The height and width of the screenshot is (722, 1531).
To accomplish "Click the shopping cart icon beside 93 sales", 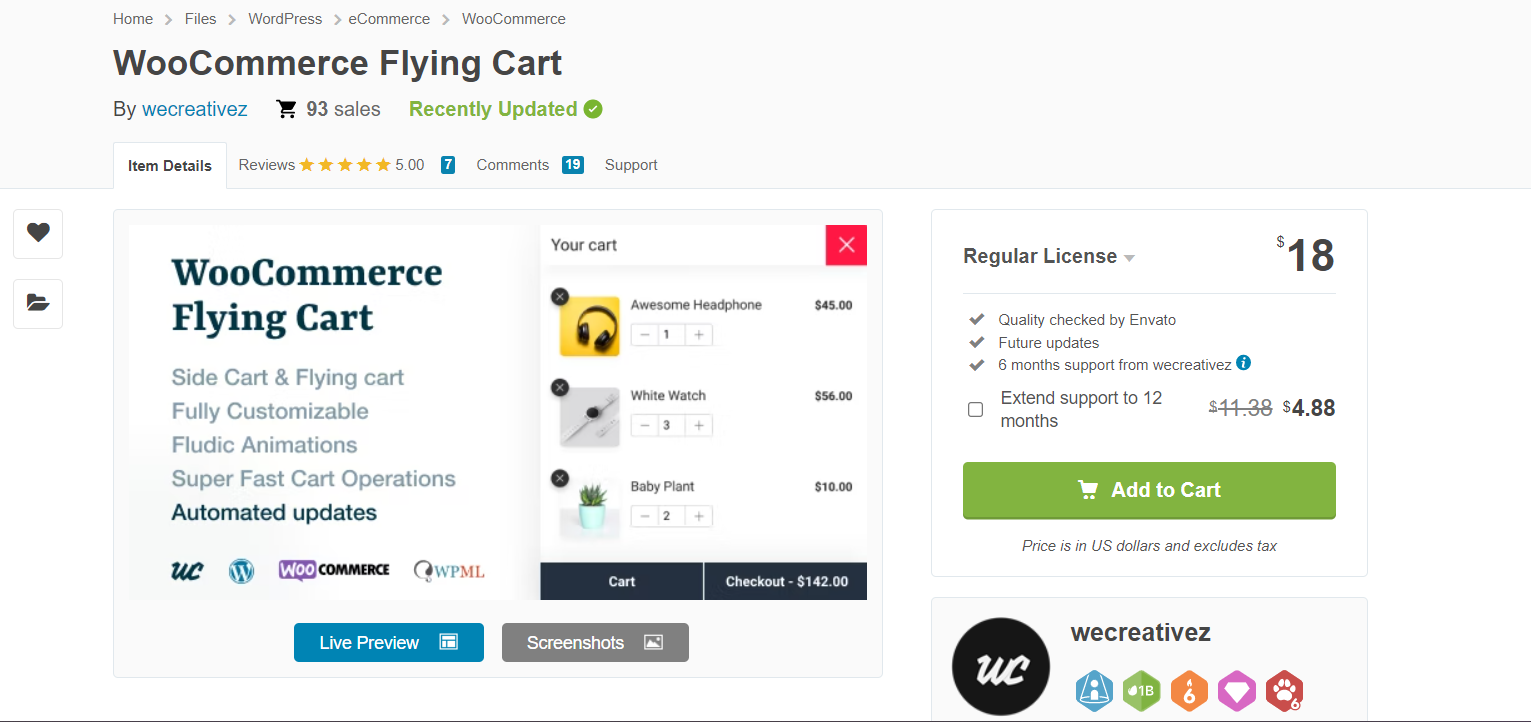I will pos(287,109).
